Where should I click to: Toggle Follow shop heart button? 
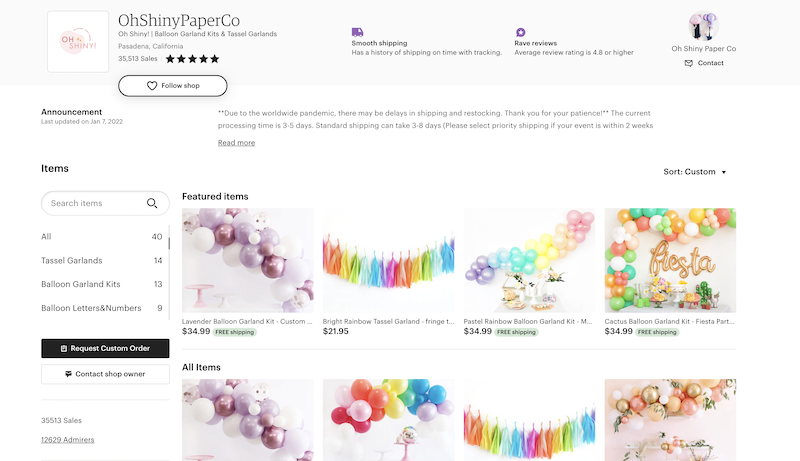coord(172,86)
